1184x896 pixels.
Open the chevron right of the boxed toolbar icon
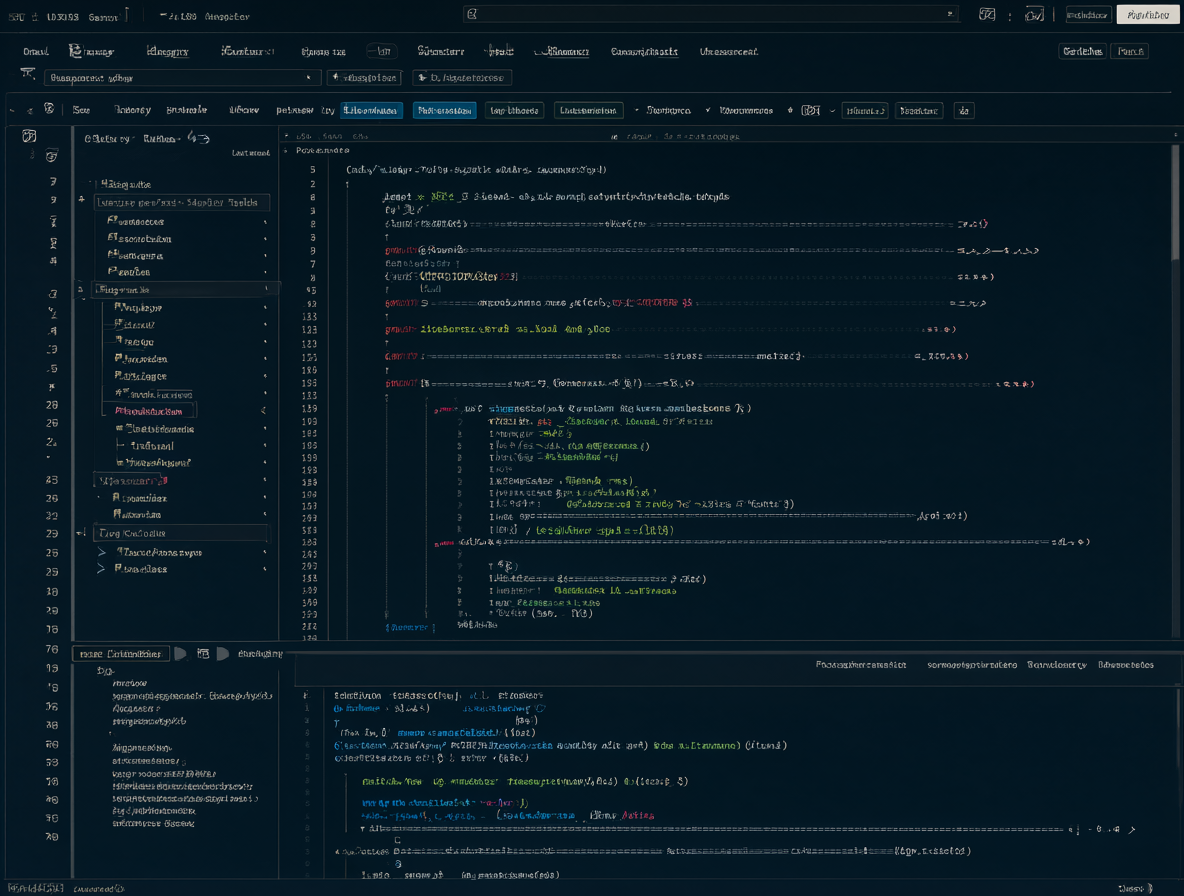click(832, 111)
